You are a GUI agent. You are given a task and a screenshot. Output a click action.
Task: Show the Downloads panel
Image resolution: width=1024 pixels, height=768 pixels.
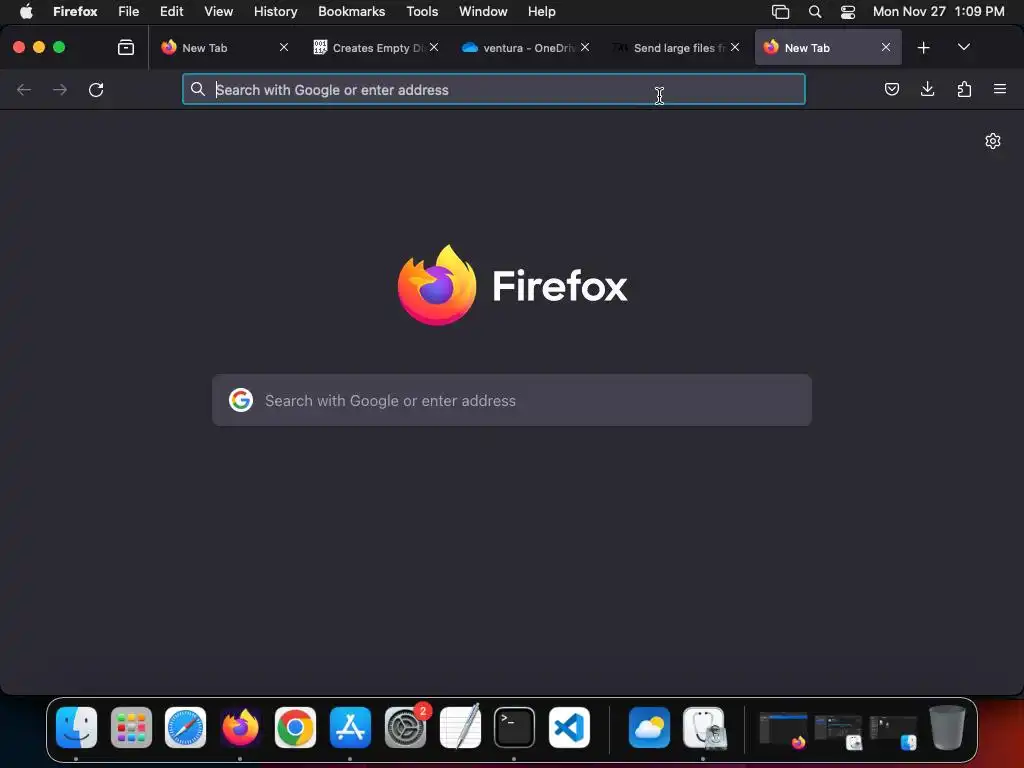pyautogui.click(x=927, y=89)
